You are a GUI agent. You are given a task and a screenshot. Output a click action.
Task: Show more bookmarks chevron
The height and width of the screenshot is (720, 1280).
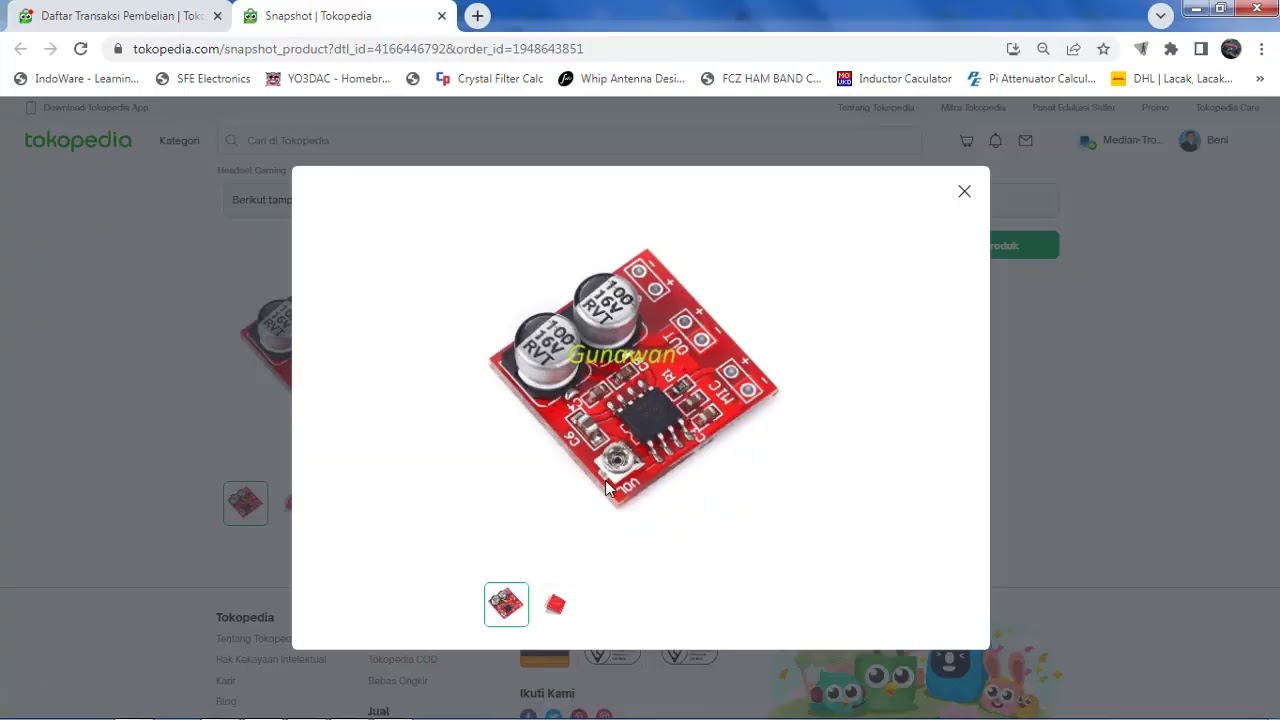coord(1259,79)
